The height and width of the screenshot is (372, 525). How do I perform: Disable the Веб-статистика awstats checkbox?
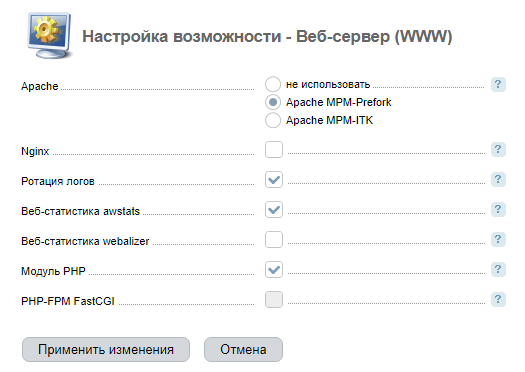click(x=274, y=210)
